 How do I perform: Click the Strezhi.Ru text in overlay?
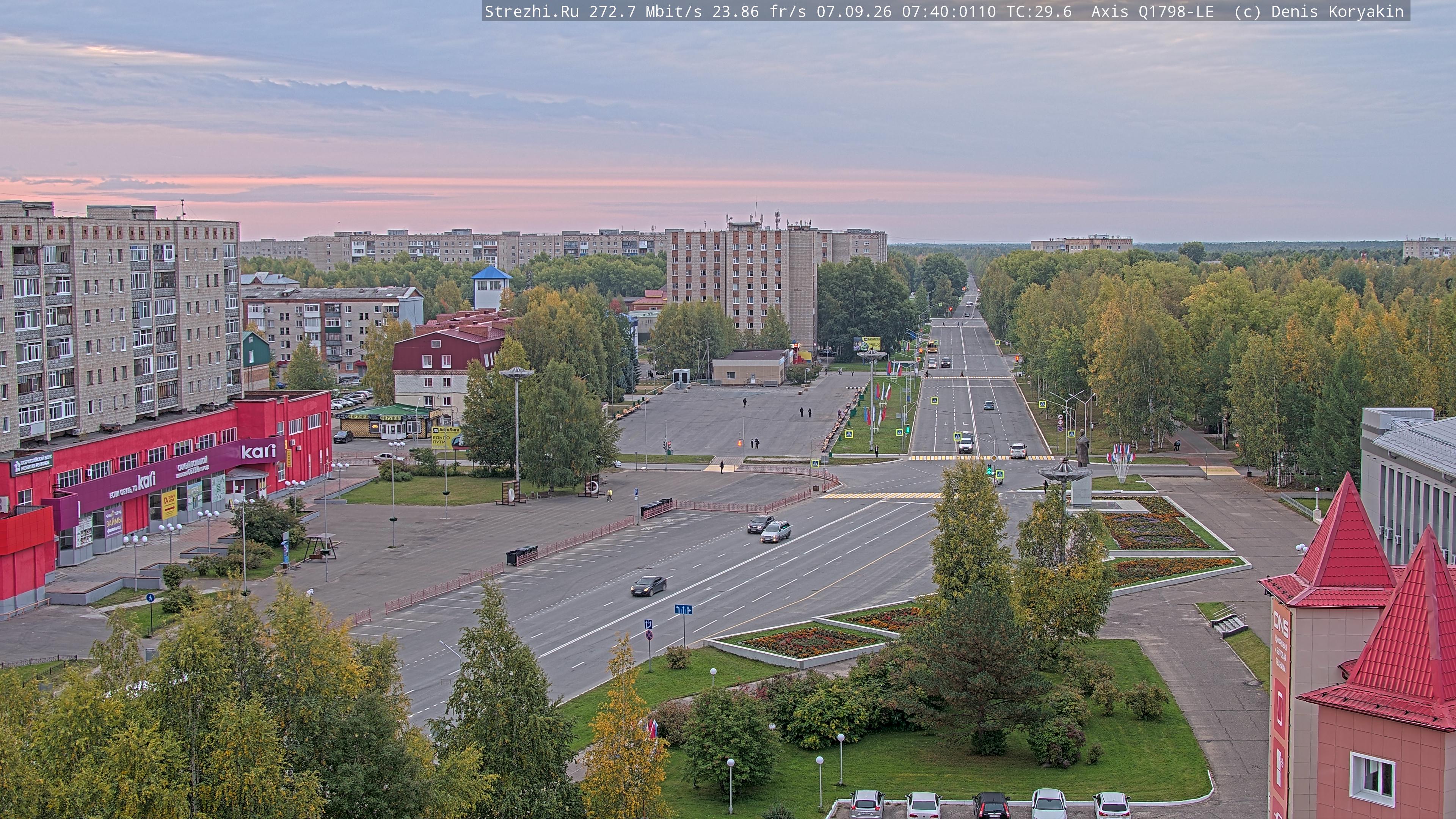tap(532, 11)
